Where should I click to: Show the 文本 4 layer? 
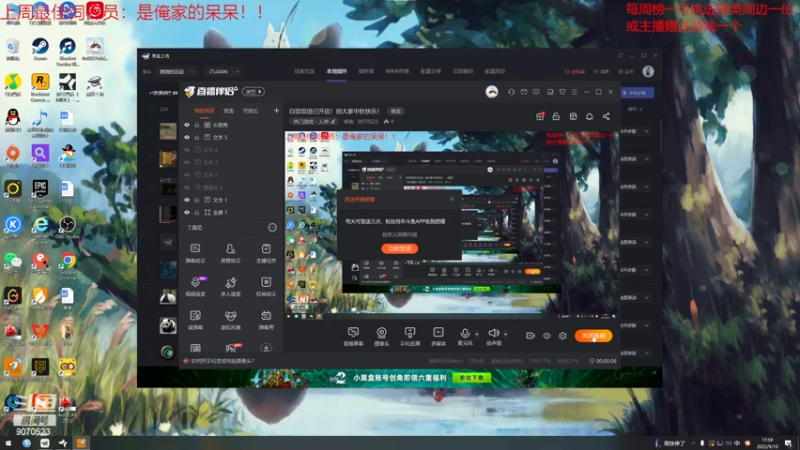tap(187, 150)
